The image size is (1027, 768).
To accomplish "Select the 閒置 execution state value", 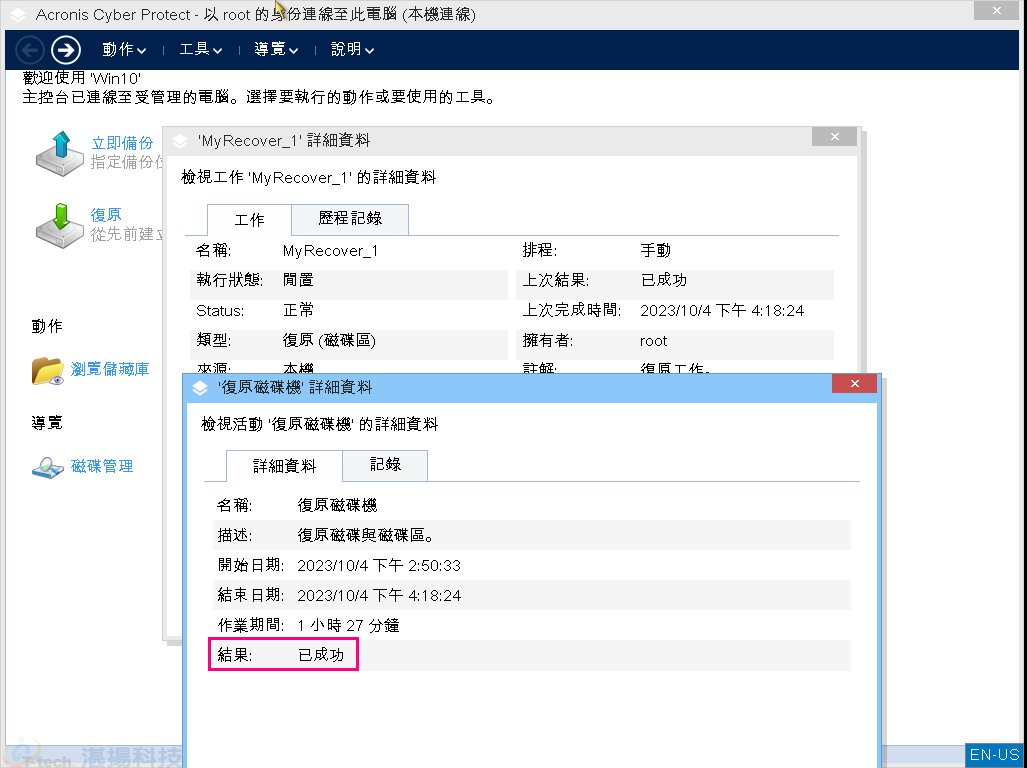I will [x=298, y=280].
